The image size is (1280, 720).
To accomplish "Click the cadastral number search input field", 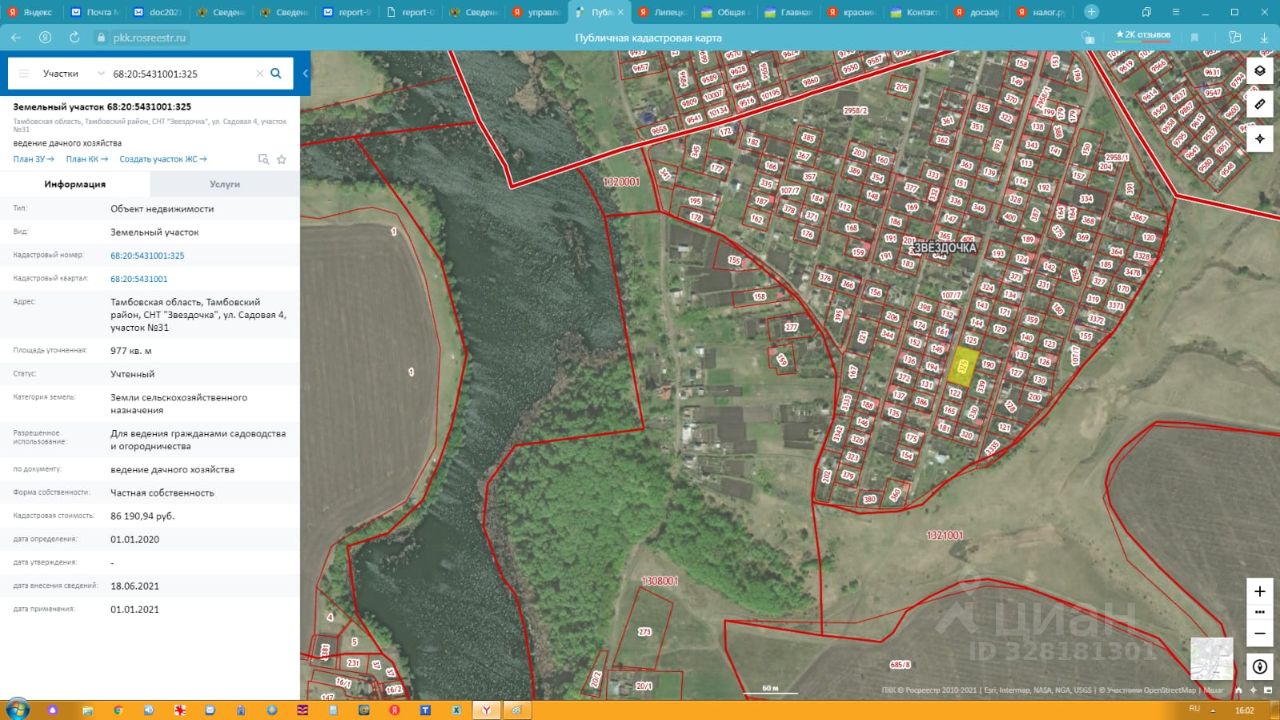I will [181, 73].
